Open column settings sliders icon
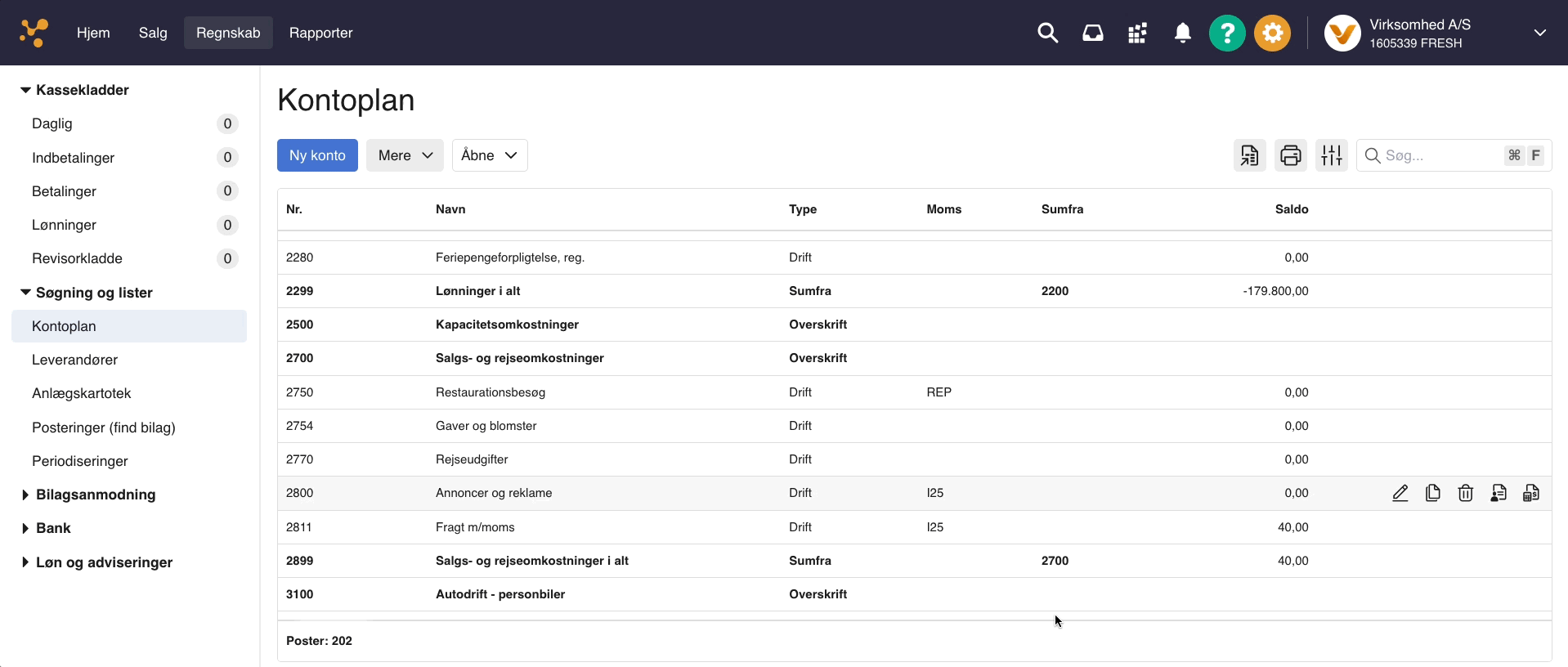The image size is (1568, 667). (1331, 155)
